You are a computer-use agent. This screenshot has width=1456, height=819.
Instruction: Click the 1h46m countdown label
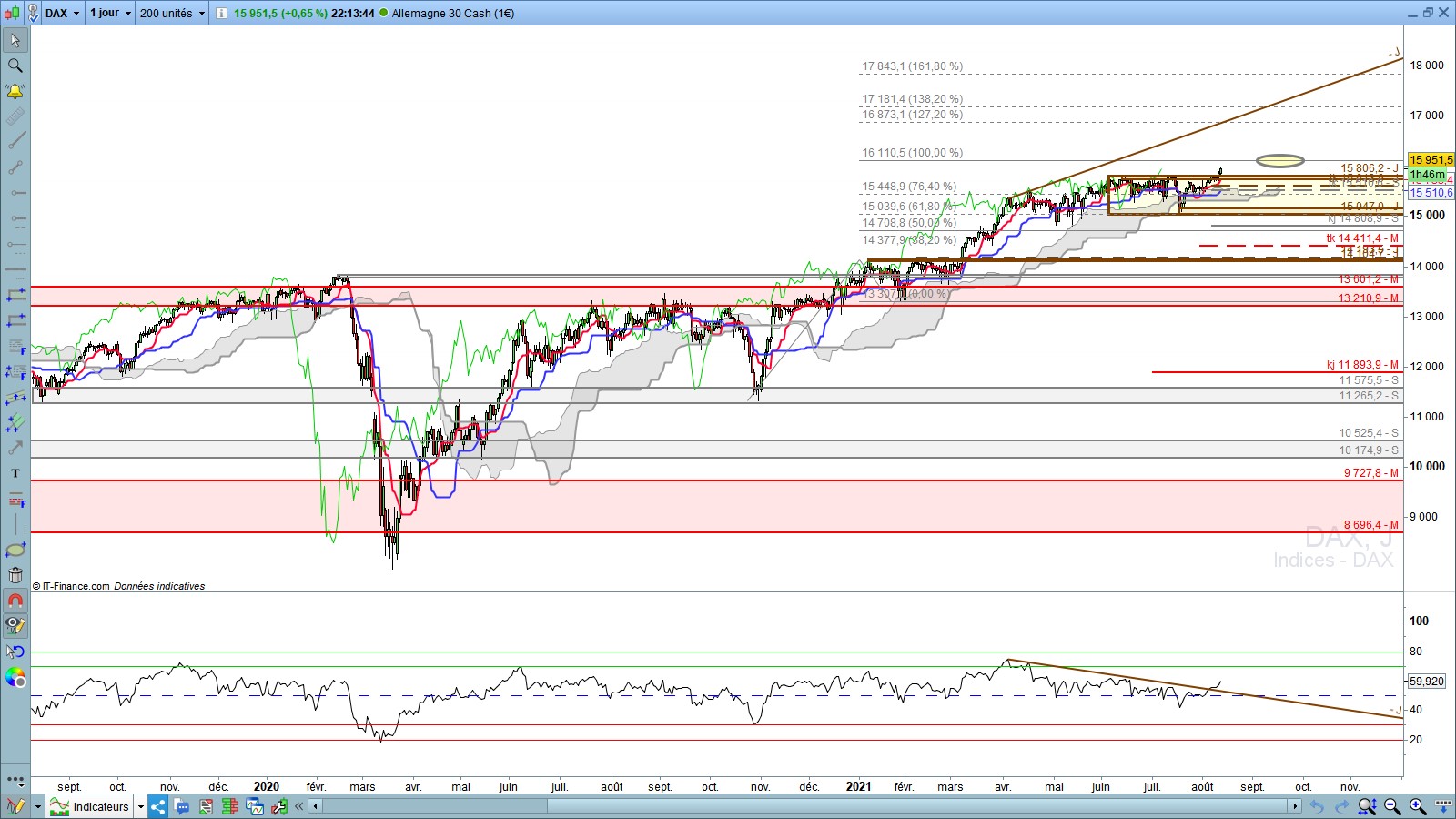pyautogui.click(x=1427, y=175)
